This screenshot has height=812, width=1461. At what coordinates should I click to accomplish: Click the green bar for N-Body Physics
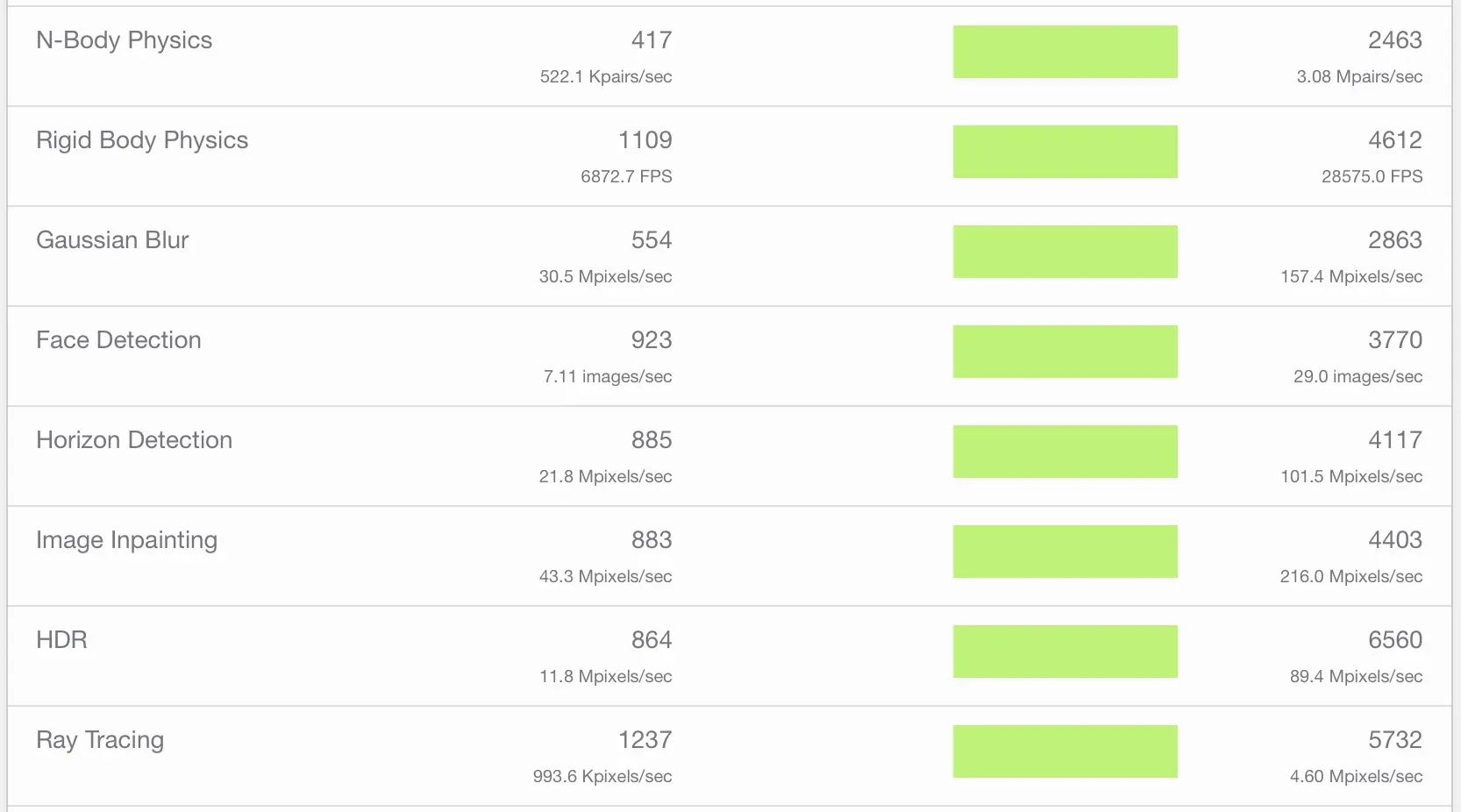coord(1065,52)
